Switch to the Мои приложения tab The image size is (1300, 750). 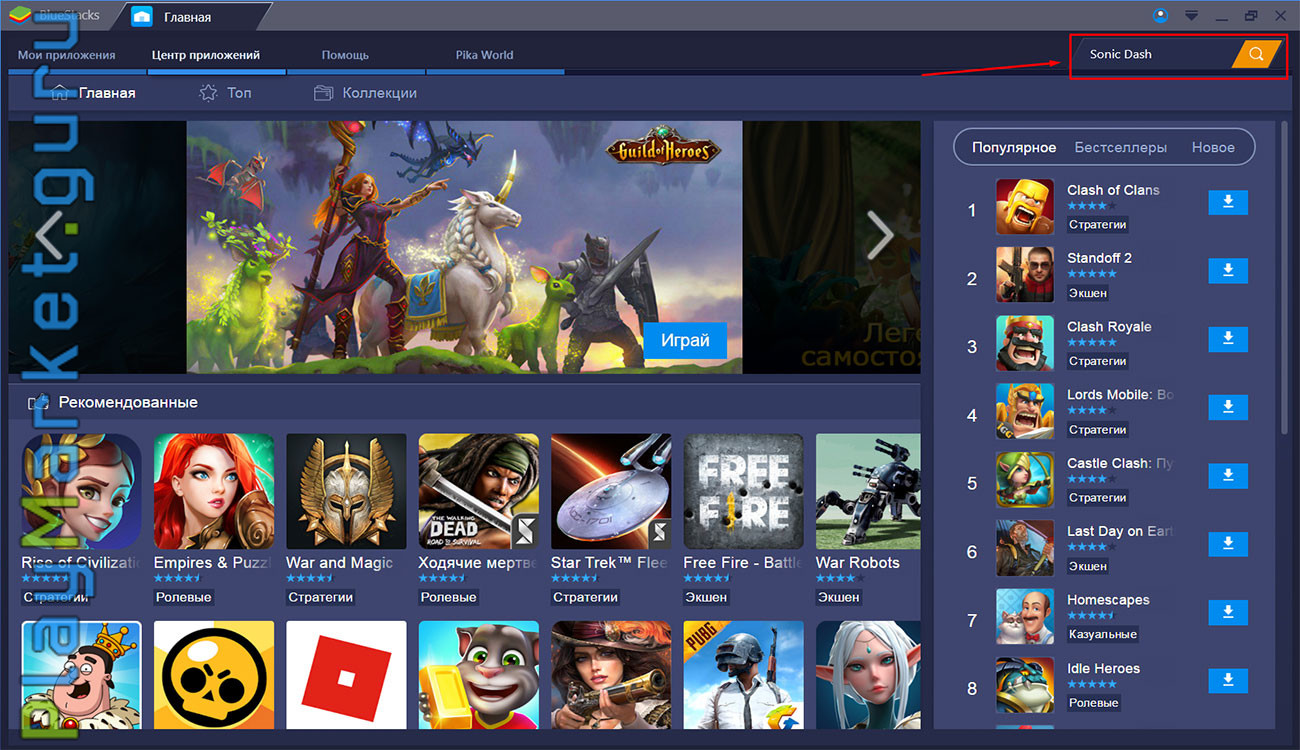coord(67,55)
